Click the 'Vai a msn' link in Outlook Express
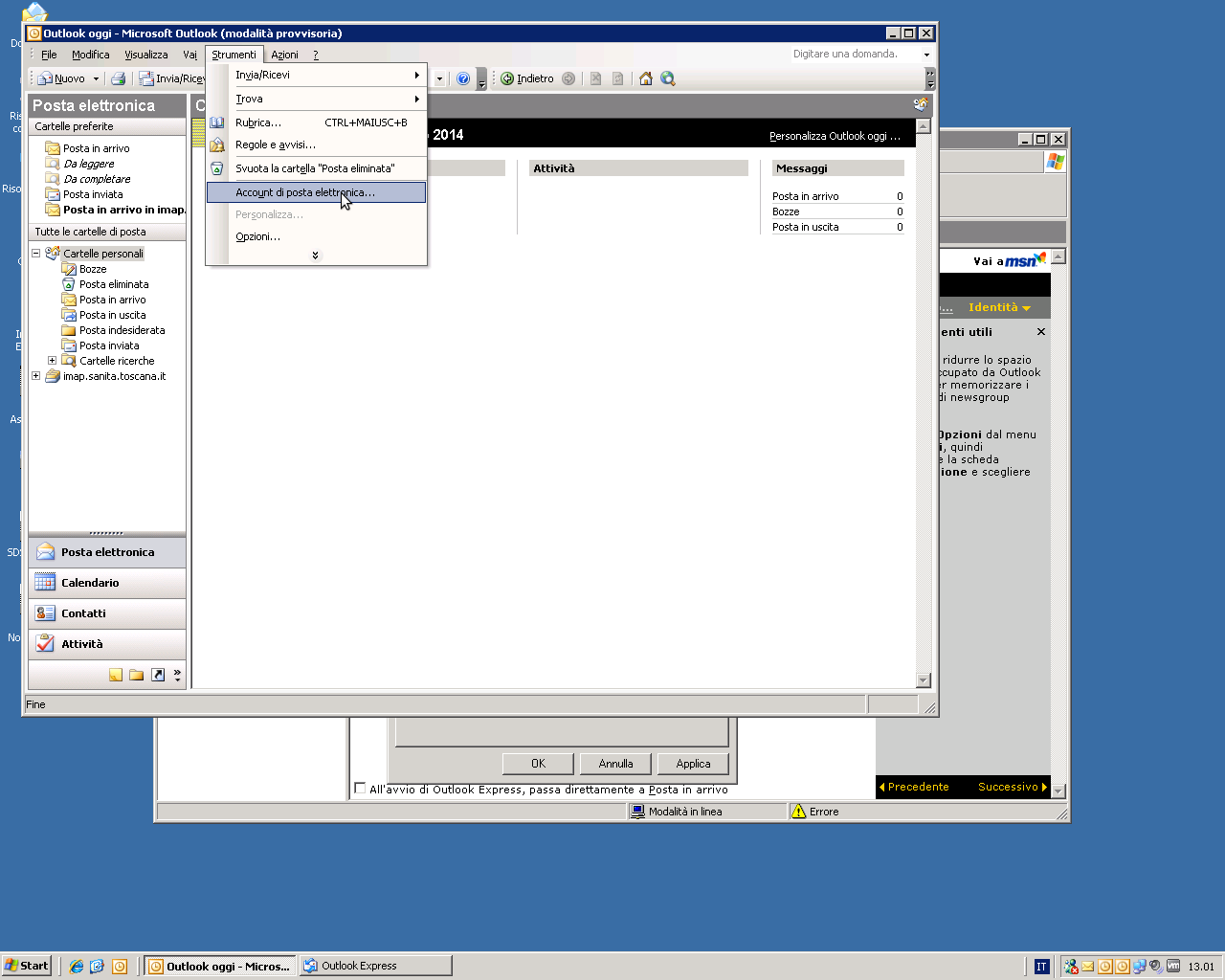This screenshot has height=980, width=1225. click(1010, 260)
